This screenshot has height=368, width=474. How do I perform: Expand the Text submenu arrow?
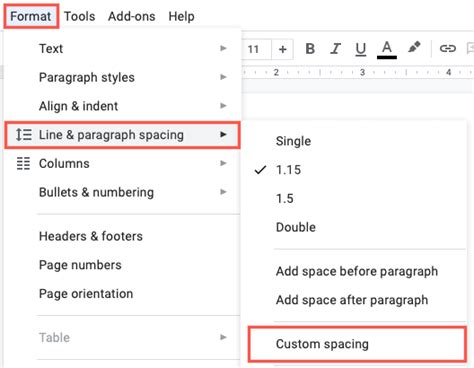tap(223, 48)
